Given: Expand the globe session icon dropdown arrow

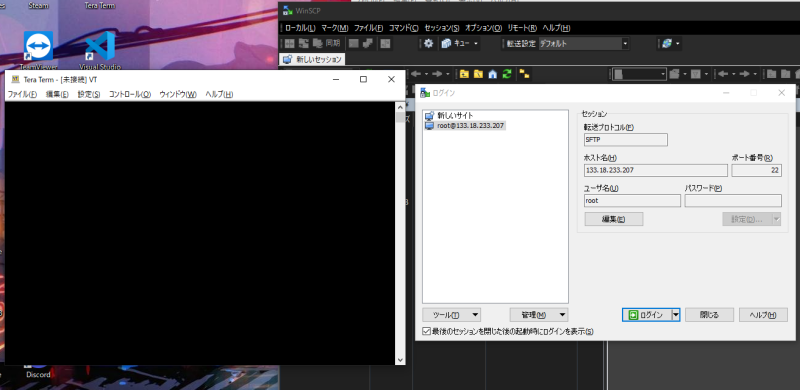Looking at the screenshot, I should [678, 44].
